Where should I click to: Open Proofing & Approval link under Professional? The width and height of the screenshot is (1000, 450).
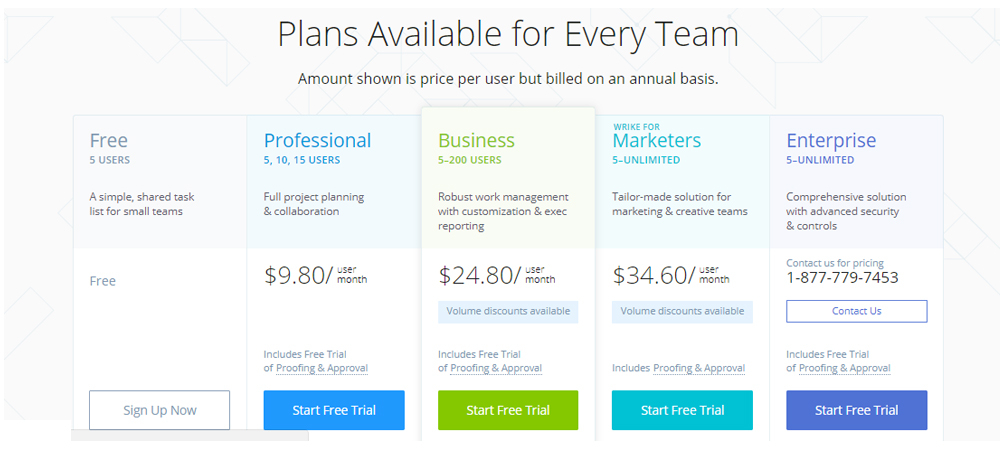point(322,368)
